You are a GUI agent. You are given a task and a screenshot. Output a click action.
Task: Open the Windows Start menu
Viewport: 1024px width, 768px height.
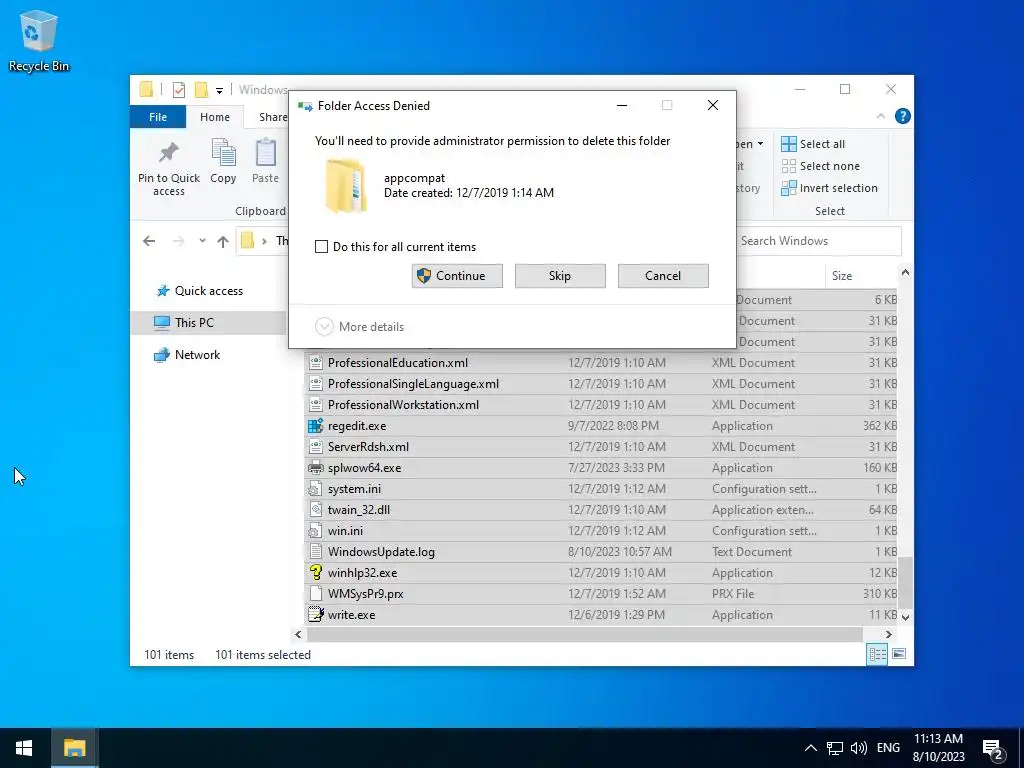tap(24, 748)
